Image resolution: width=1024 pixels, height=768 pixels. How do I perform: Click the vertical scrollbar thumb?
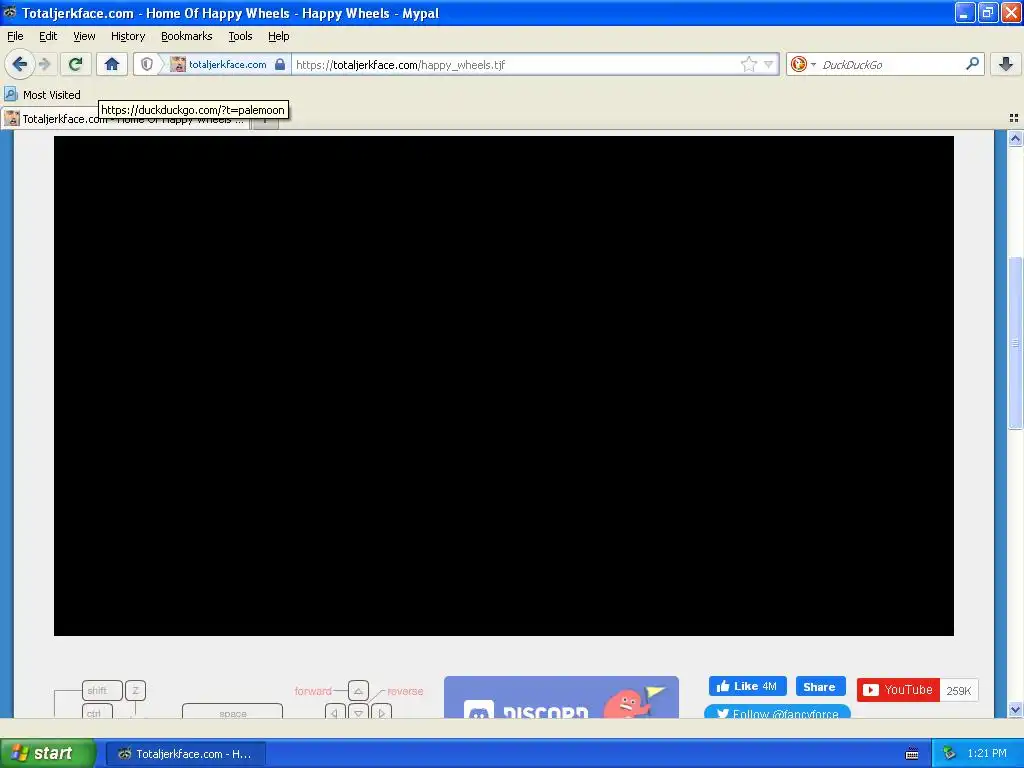point(1015,343)
